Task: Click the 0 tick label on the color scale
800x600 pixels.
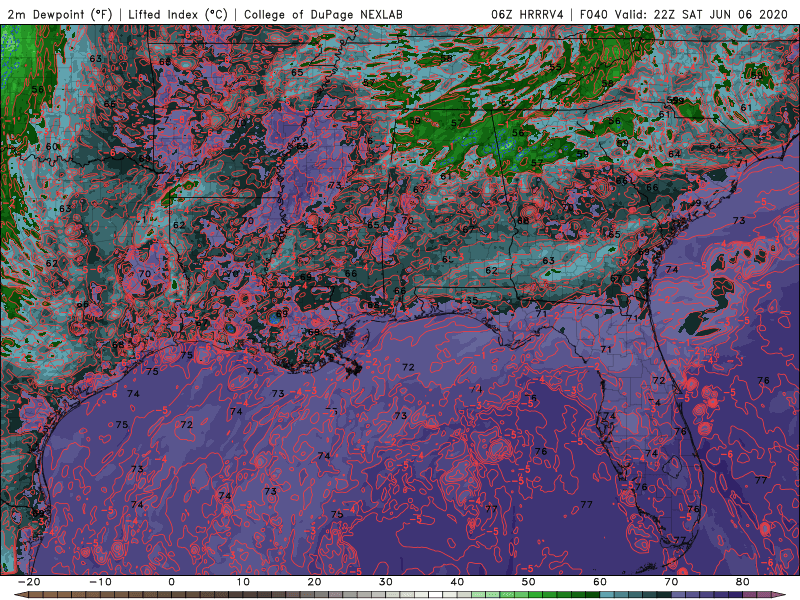Action: [x=171, y=582]
